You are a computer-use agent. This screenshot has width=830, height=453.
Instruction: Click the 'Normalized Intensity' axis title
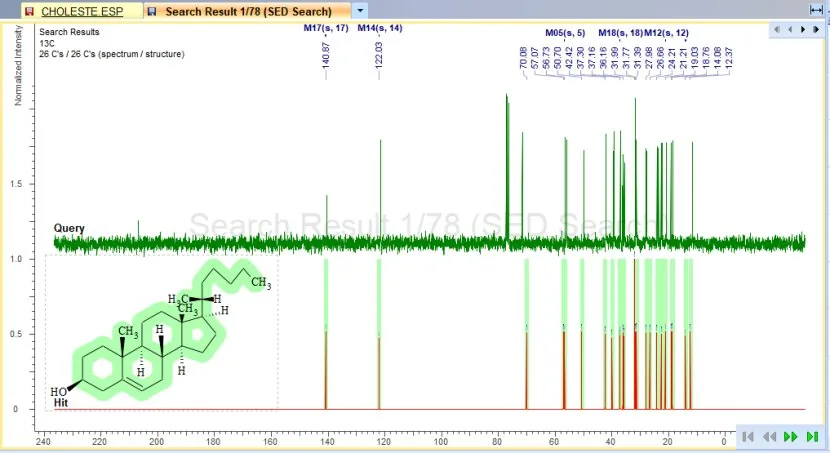point(18,65)
